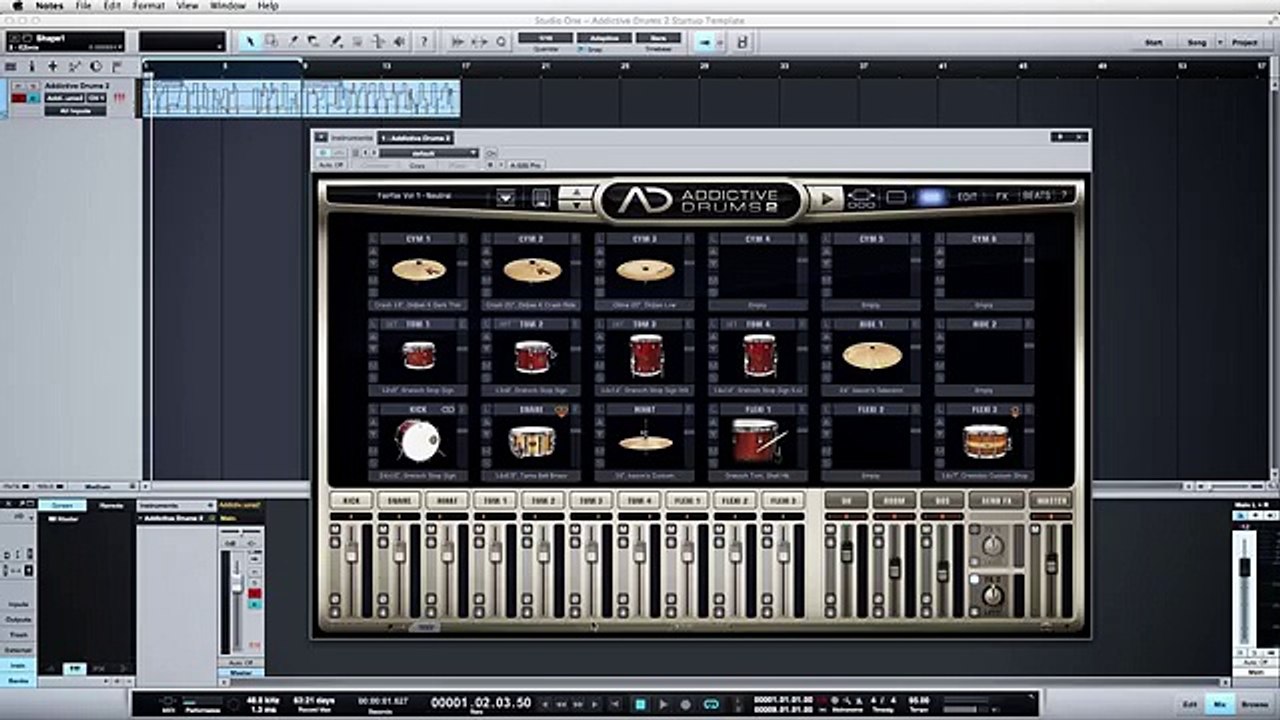Open the Addictive Drums kit preset arrow button

pos(506,197)
